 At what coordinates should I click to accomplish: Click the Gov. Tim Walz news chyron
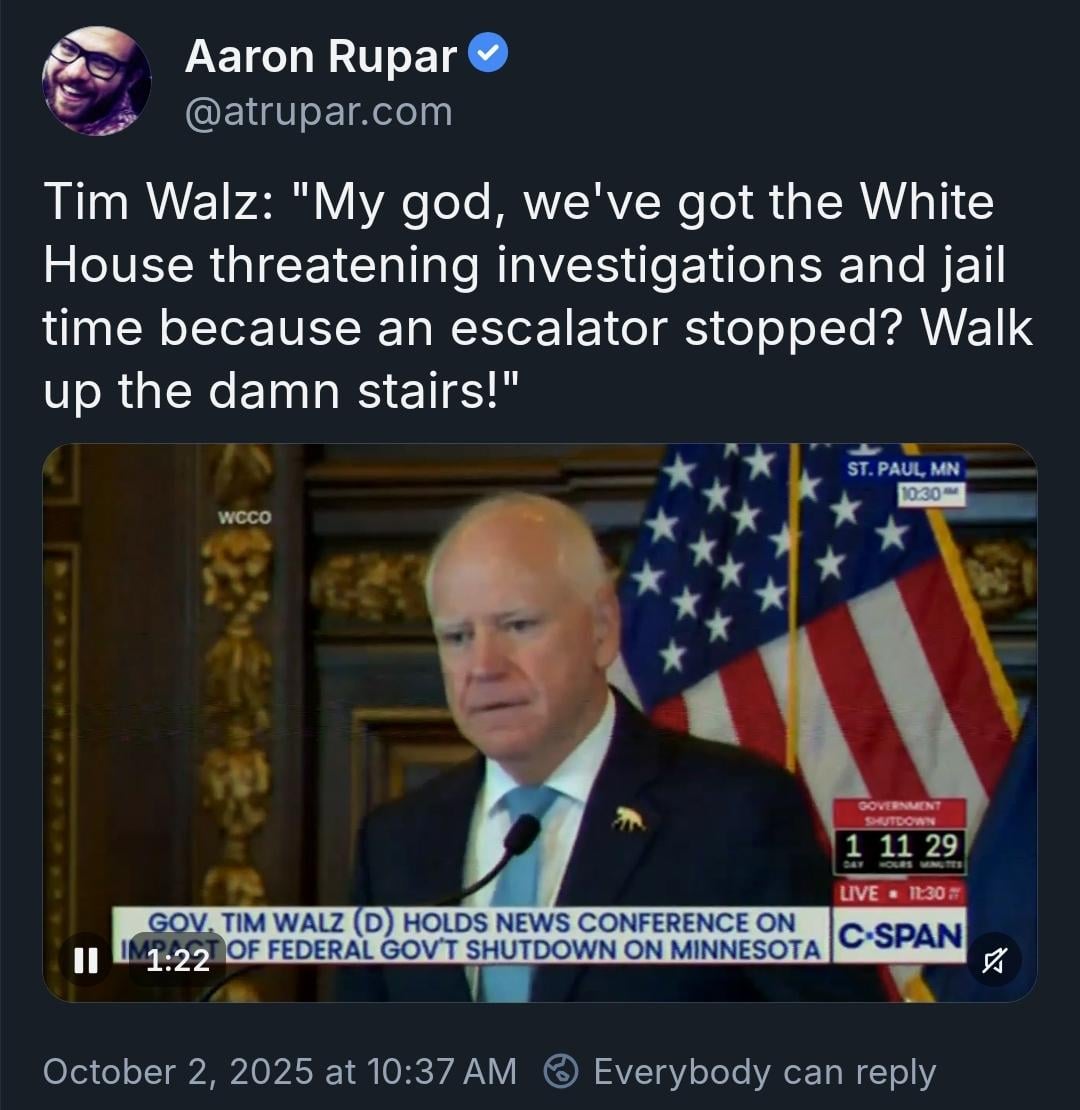[x=470, y=935]
